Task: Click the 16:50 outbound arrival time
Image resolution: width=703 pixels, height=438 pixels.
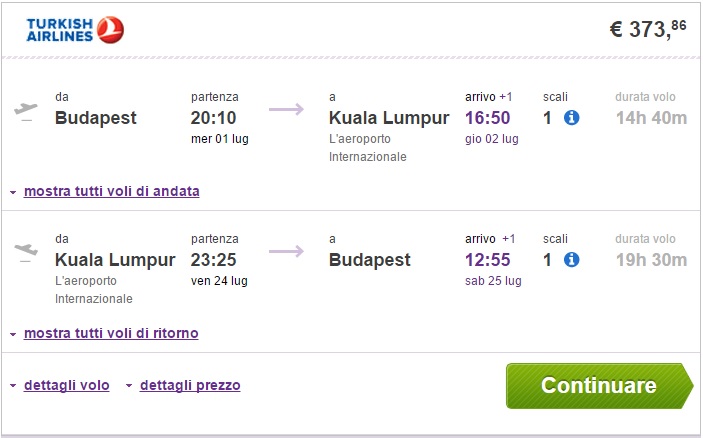Action: [x=488, y=118]
